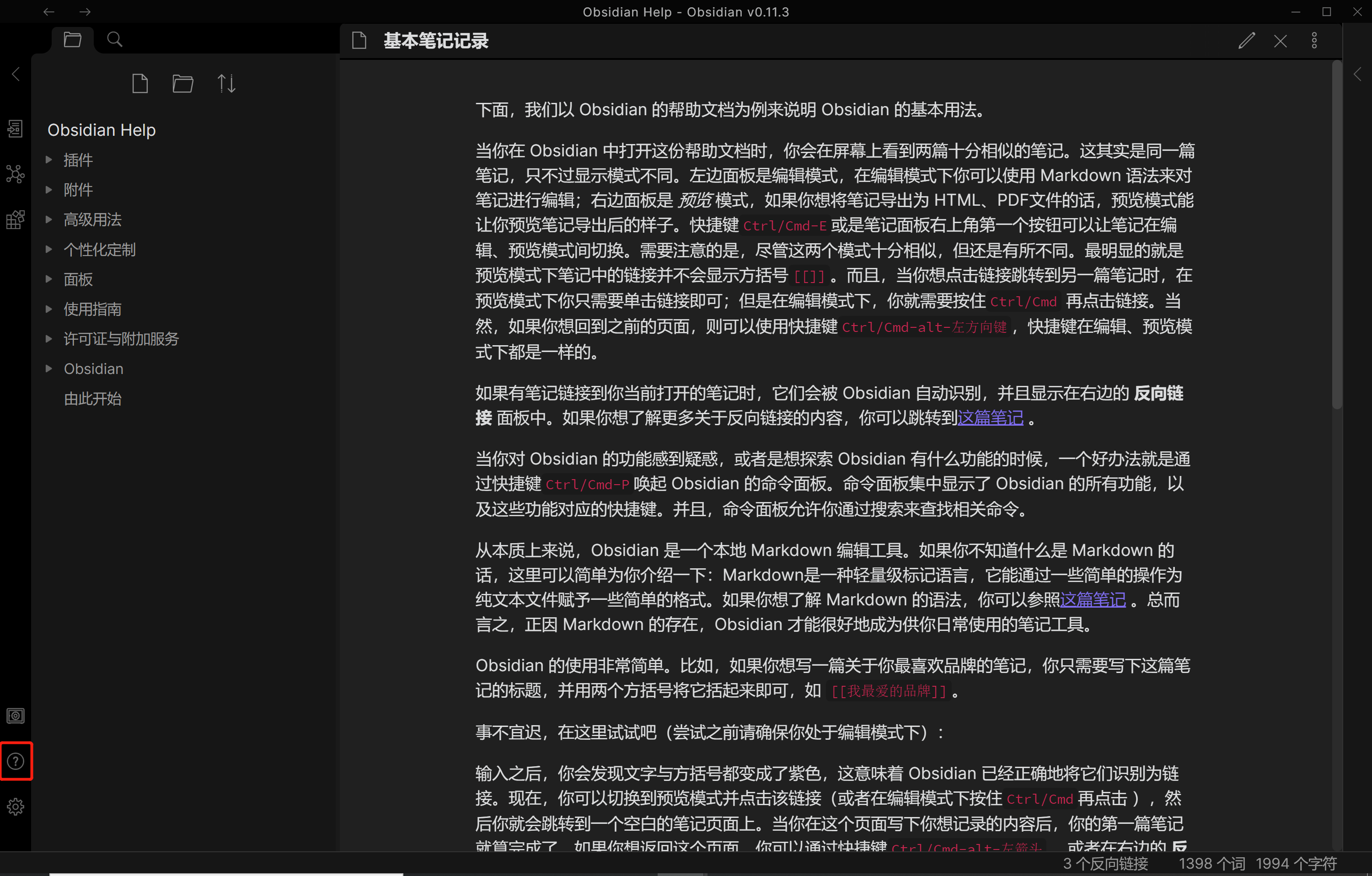This screenshot has height=876, width=1372.
Task: Create a new note with the document icon
Action: (139, 84)
